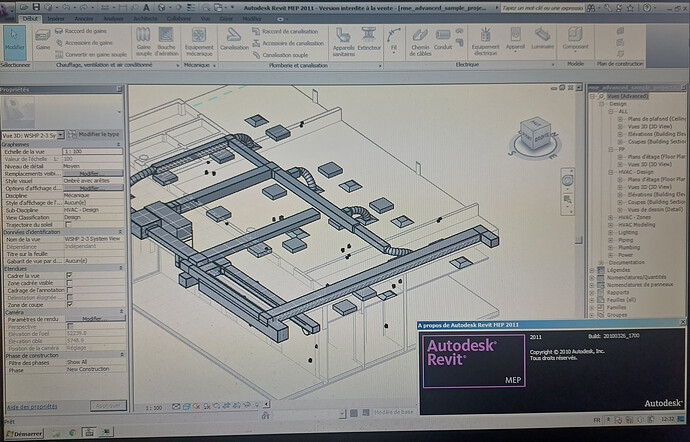690x442 pixels.
Task: Select the Extincteur sprinkler tool
Action: pos(369,40)
